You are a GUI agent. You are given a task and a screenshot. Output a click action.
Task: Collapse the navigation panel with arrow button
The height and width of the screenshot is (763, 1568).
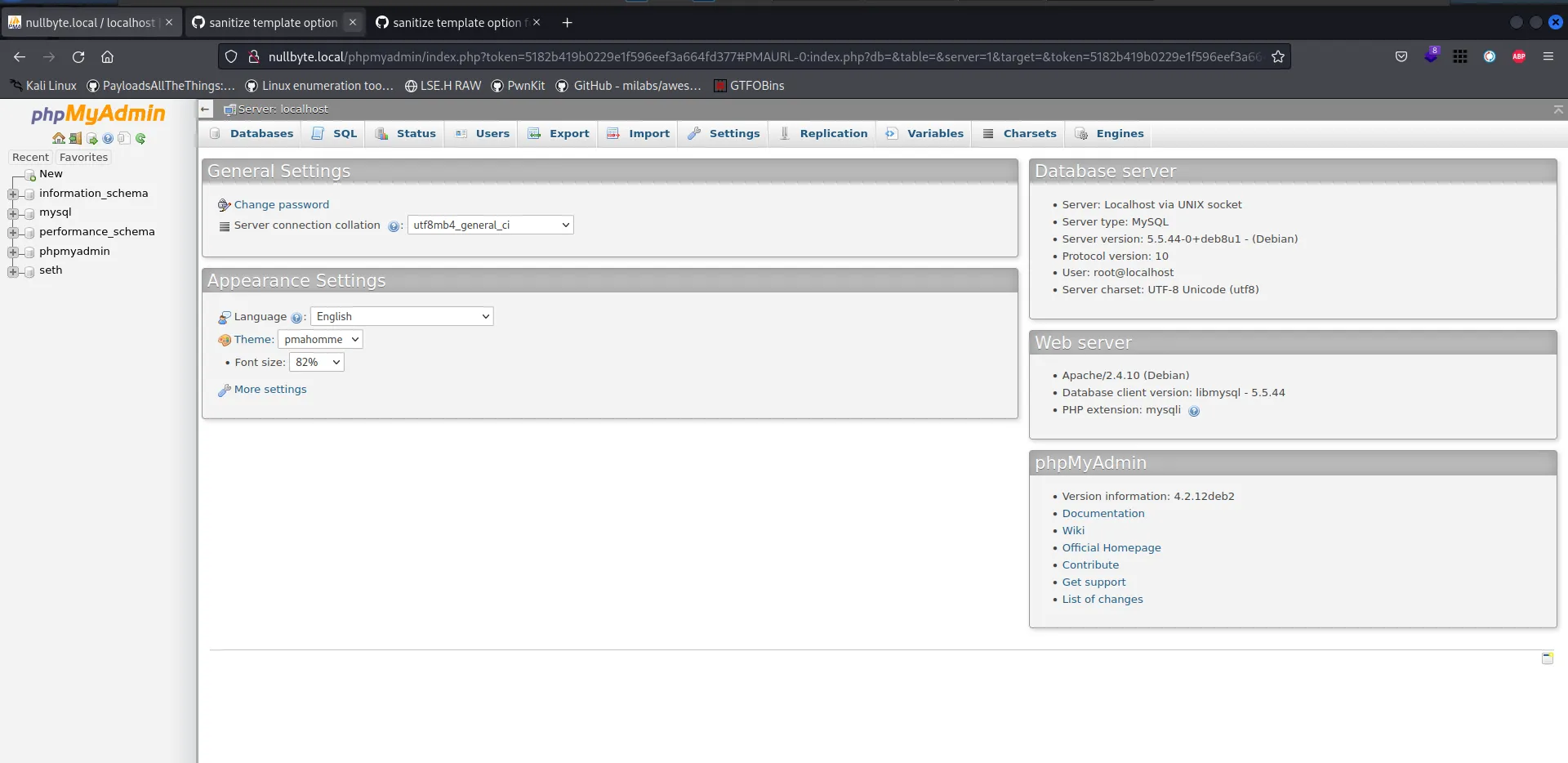pos(206,109)
